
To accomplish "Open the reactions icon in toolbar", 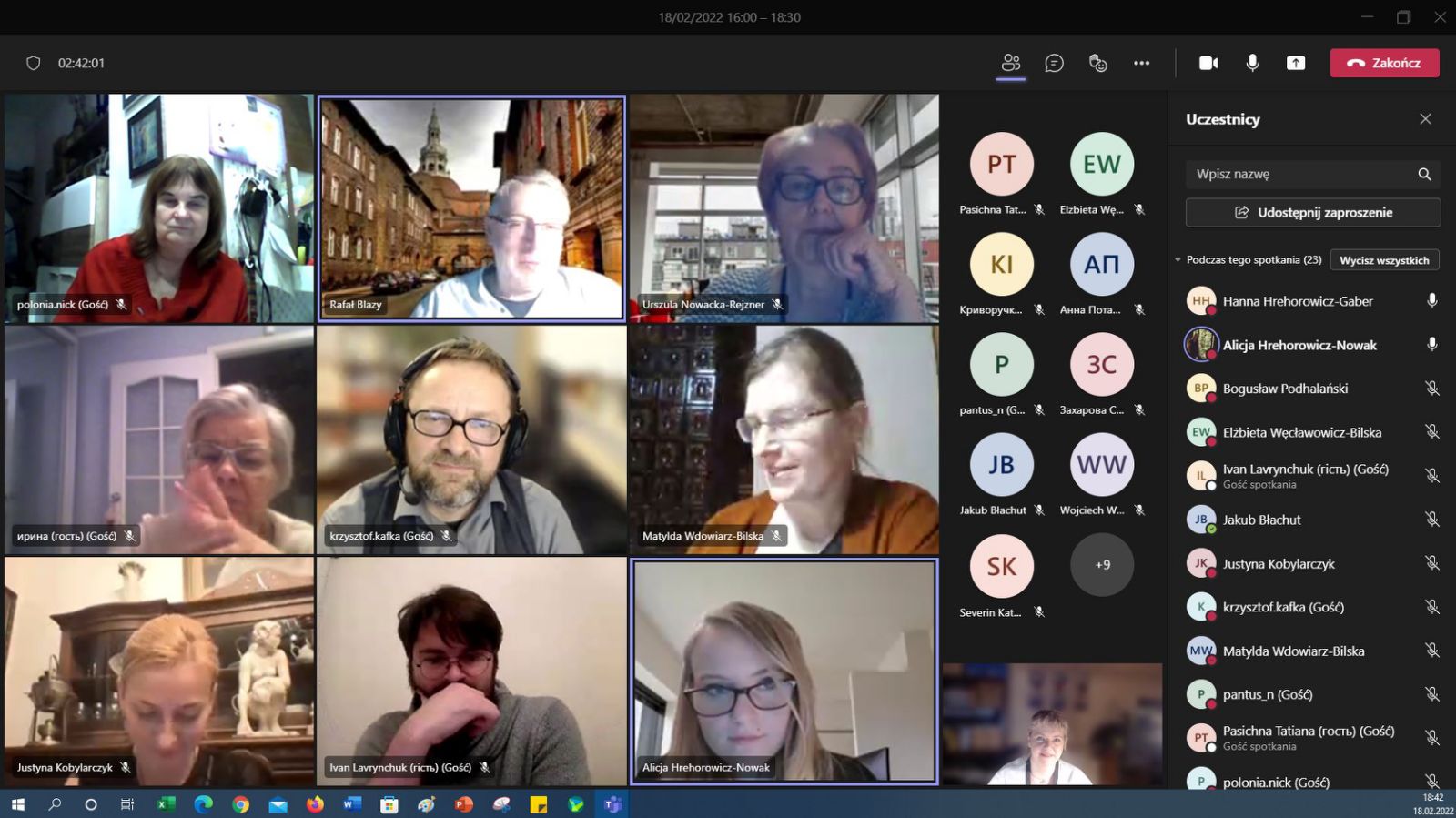I will 1097,63.
